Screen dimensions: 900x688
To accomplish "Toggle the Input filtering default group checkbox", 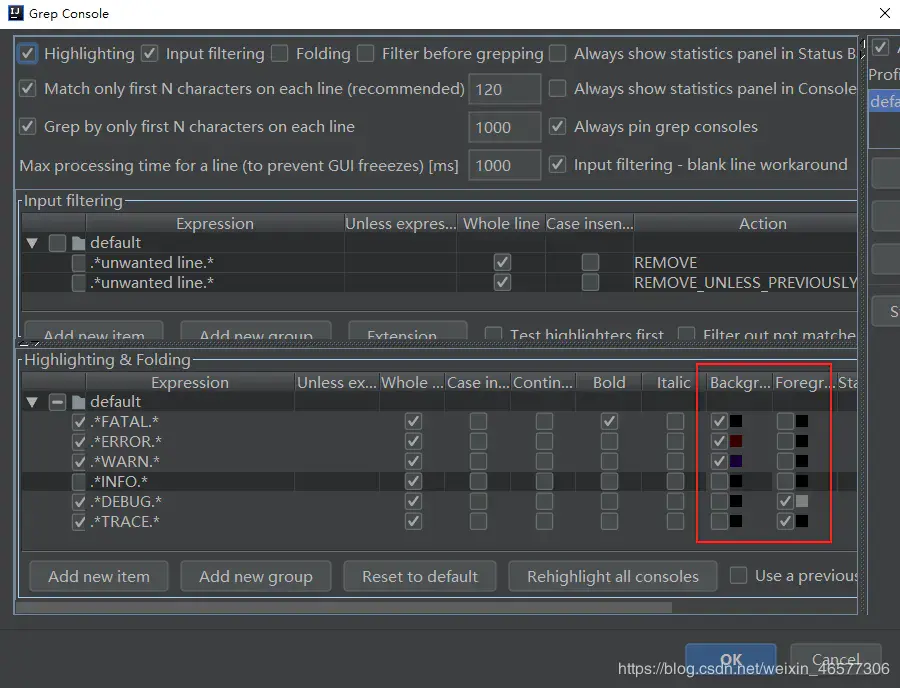I will point(57,243).
